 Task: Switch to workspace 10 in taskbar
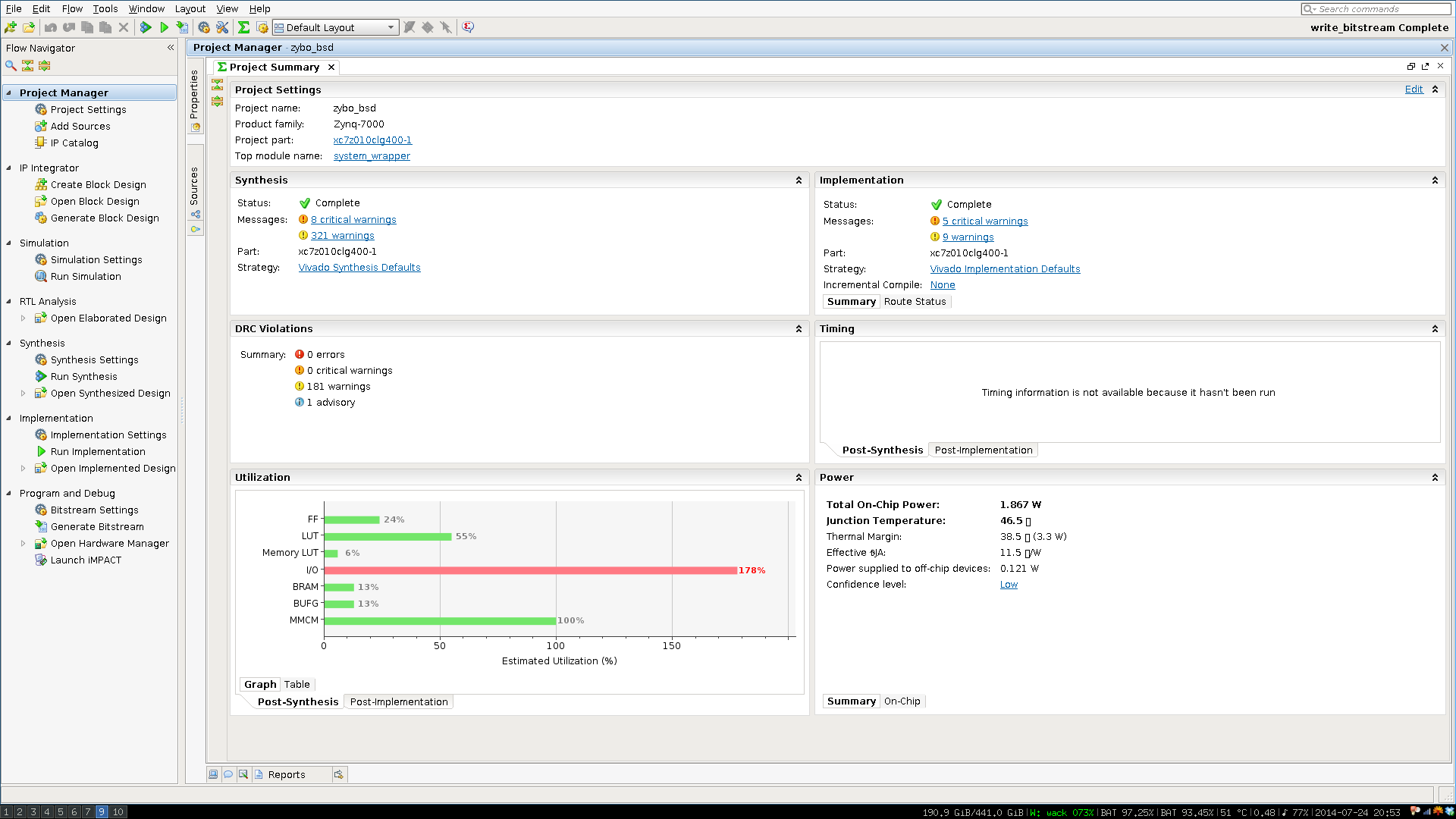coord(118,812)
